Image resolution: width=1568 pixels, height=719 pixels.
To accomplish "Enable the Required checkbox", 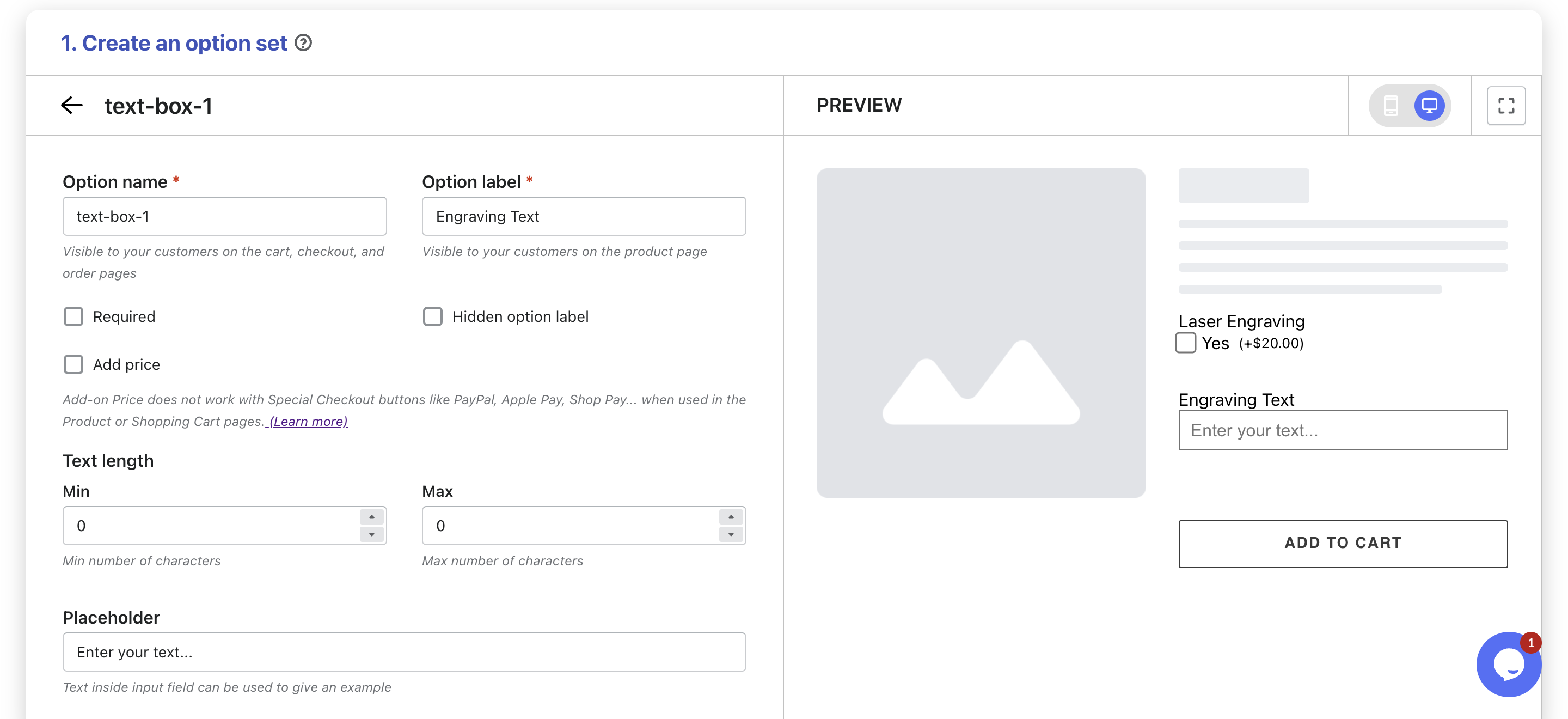I will tap(73, 316).
